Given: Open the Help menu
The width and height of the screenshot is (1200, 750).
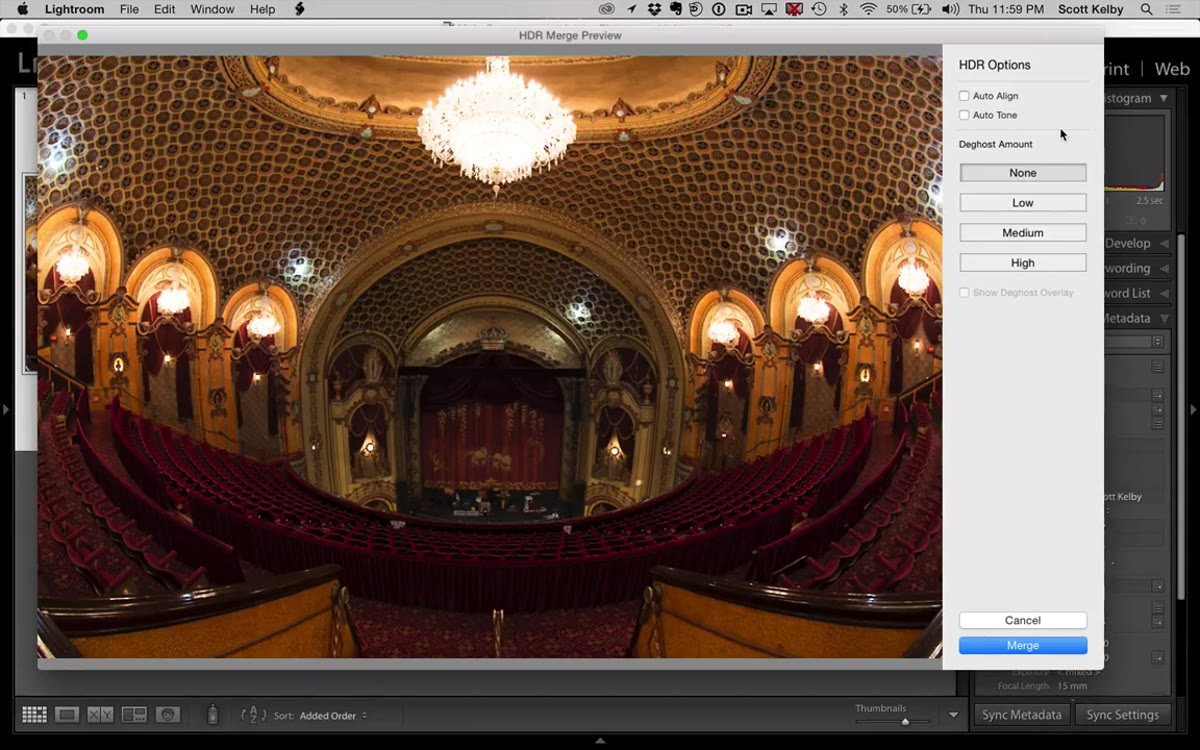Looking at the screenshot, I should 262,9.
